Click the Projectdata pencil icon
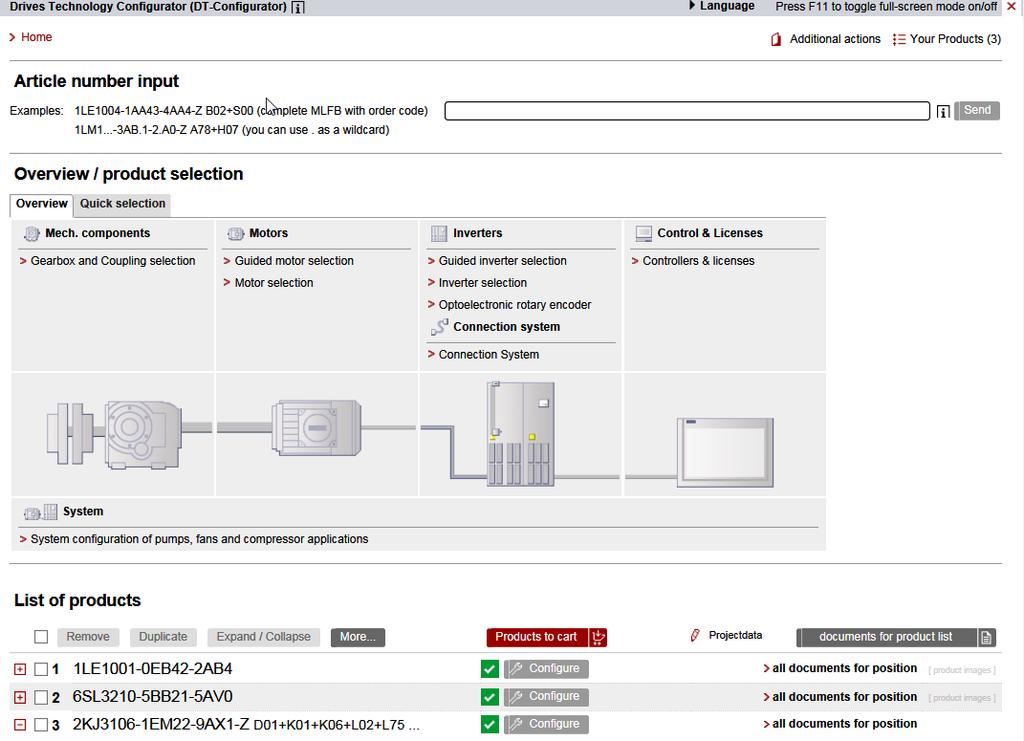This screenshot has width=1024, height=741. [x=695, y=635]
